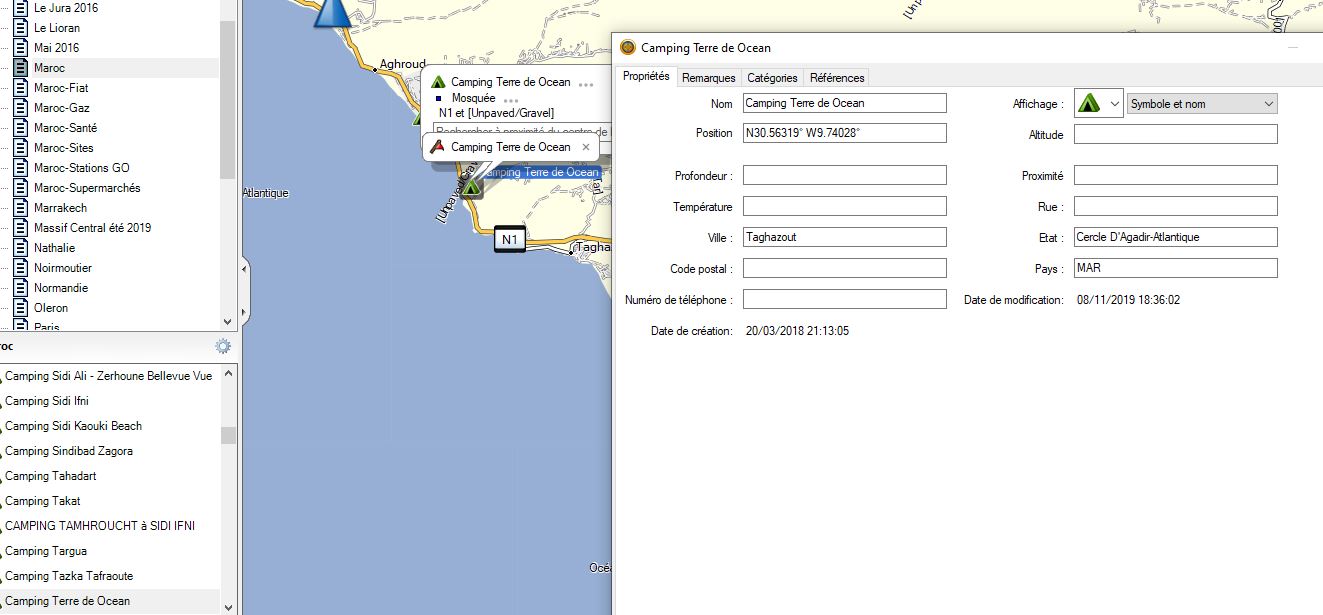
Task: Click the Altitude input field
Action: 1175,134
